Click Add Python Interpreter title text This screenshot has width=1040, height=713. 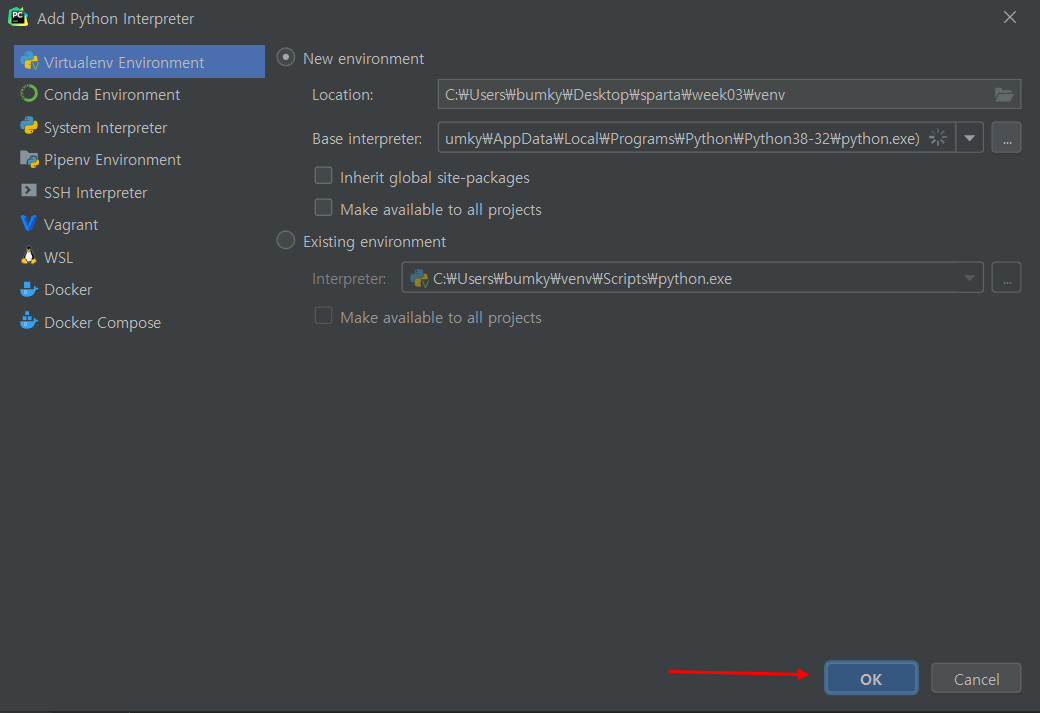[115, 19]
